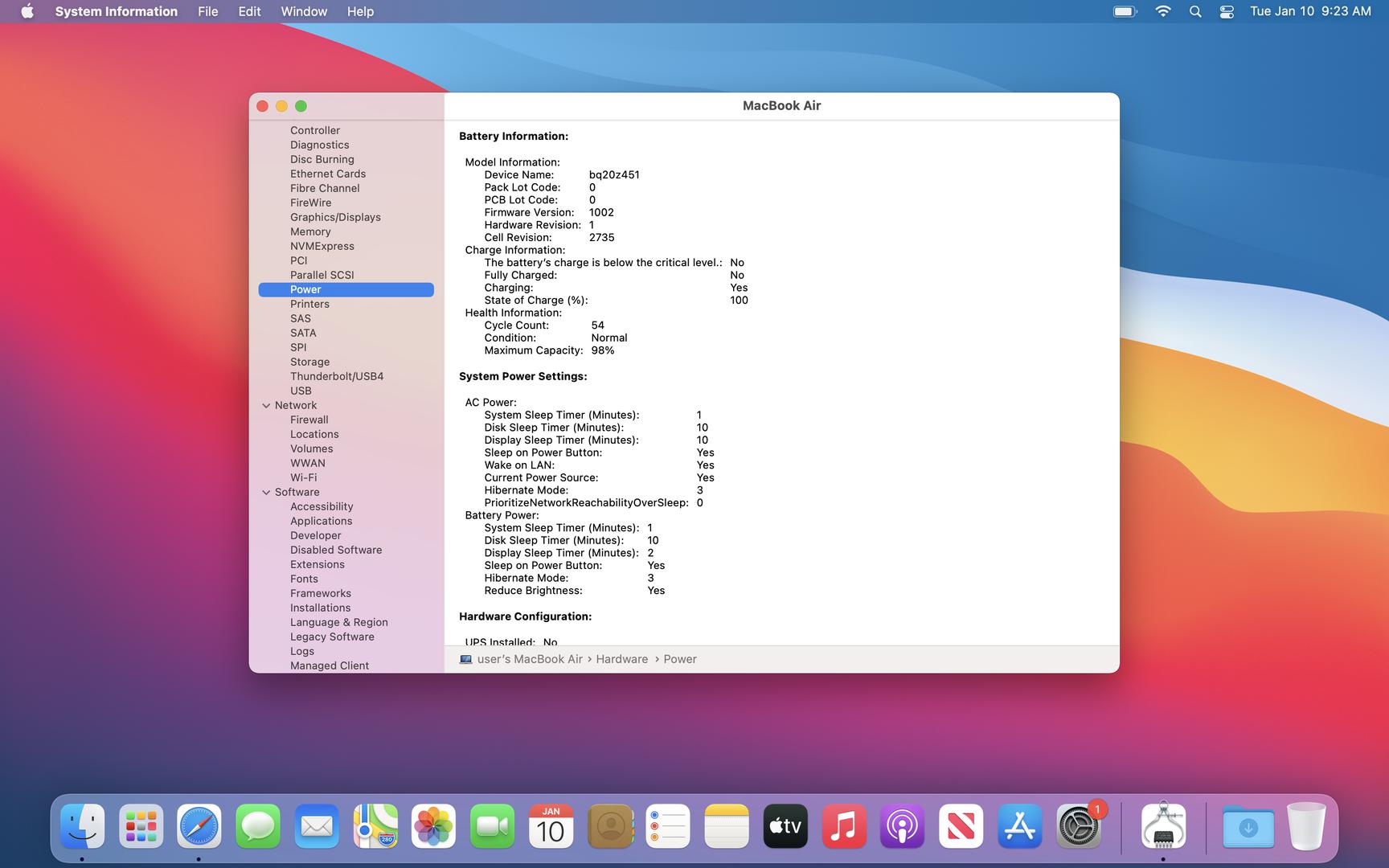The width and height of the screenshot is (1389, 868).
Task: Click Power in the path bar
Action: pyautogui.click(x=680, y=659)
